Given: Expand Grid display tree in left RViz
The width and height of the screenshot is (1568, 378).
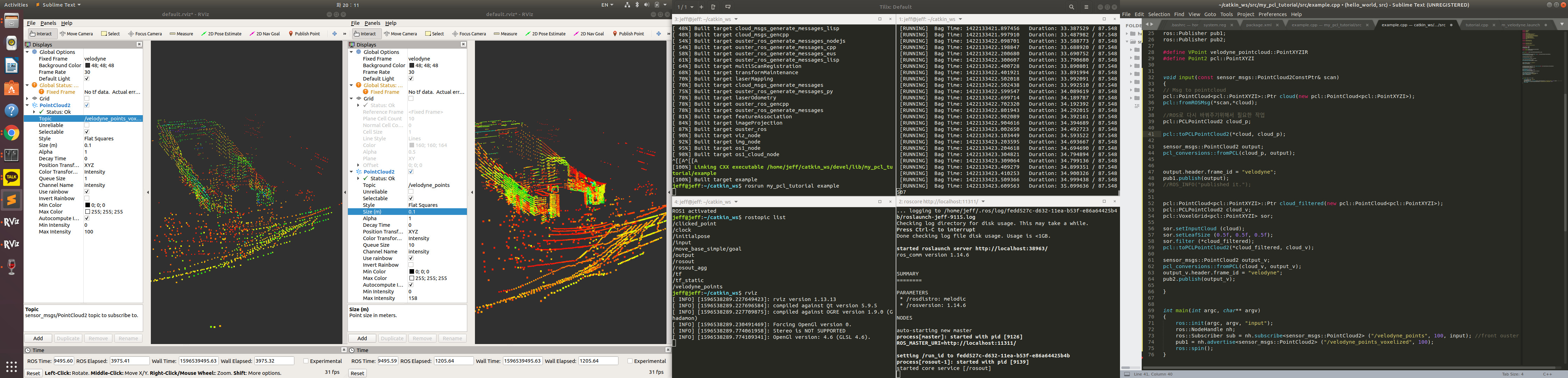Looking at the screenshot, I should click(27, 99).
